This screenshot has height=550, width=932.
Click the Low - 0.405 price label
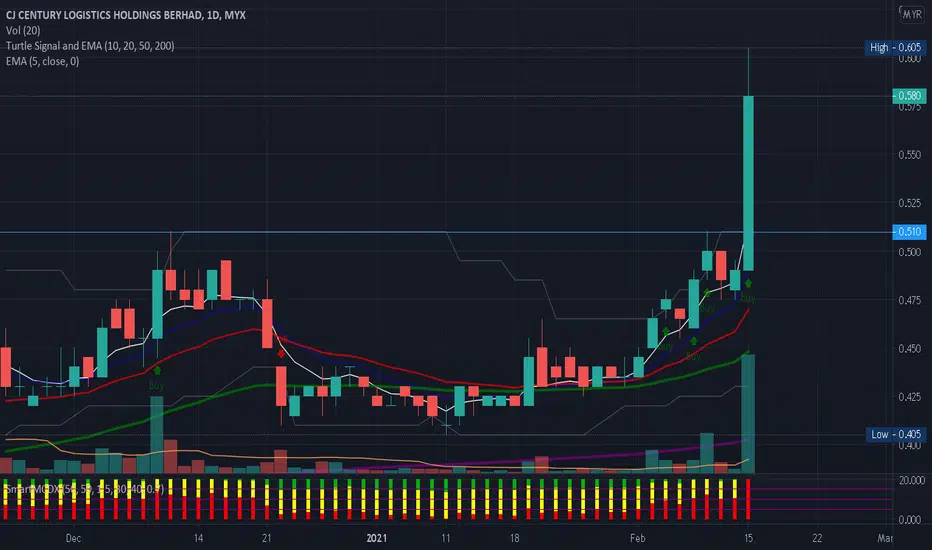[x=895, y=435]
